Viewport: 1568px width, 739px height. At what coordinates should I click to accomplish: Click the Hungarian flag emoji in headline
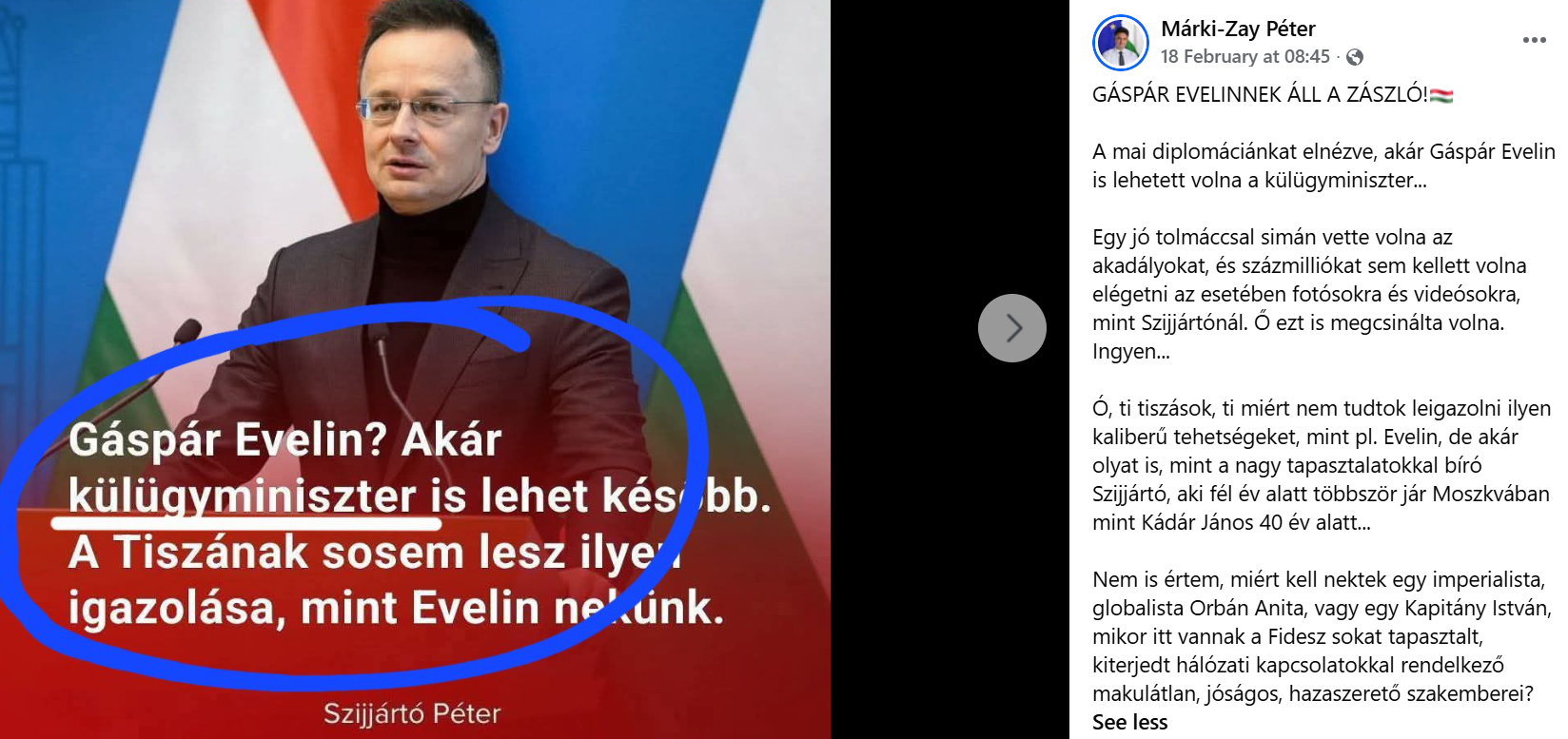coord(1441,94)
